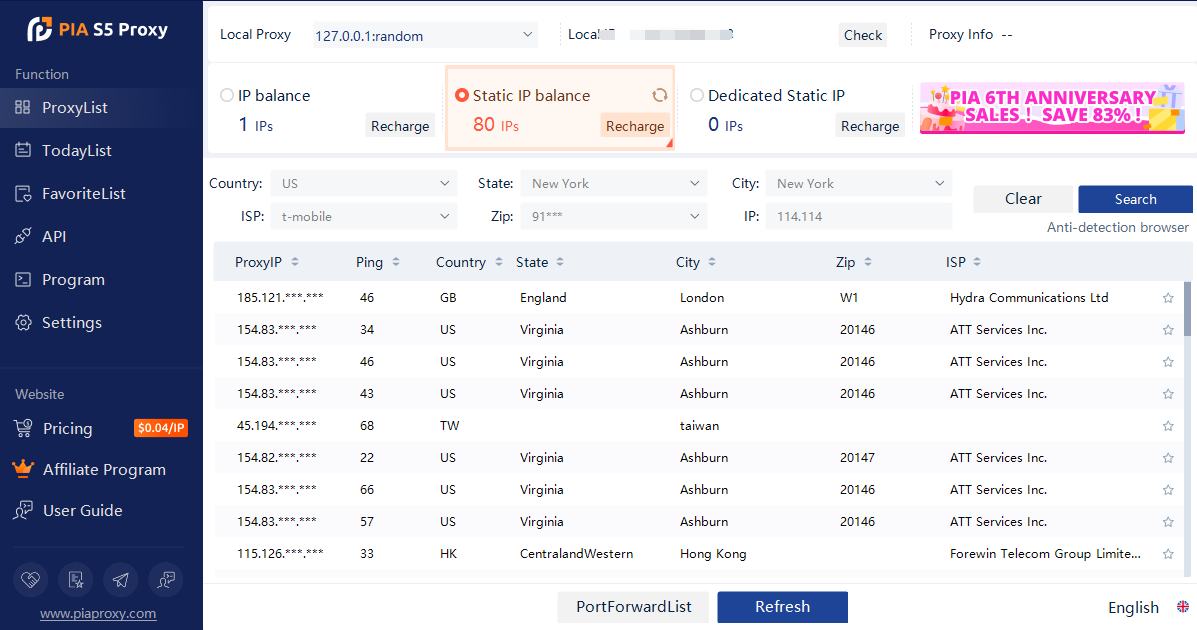This screenshot has height=630, width=1197.
Task: Click the Telegram paper plane icon
Action: (x=121, y=580)
